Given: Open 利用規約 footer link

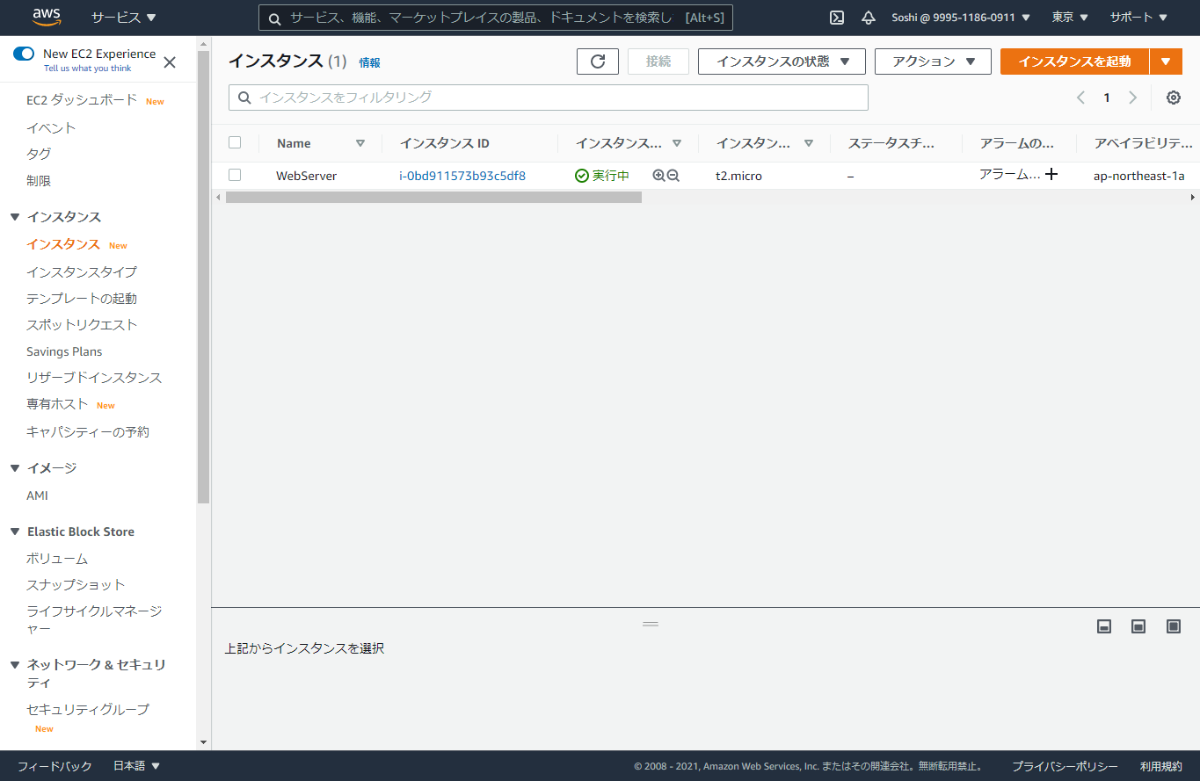Looking at the screenshot, I should [1161, 766].
